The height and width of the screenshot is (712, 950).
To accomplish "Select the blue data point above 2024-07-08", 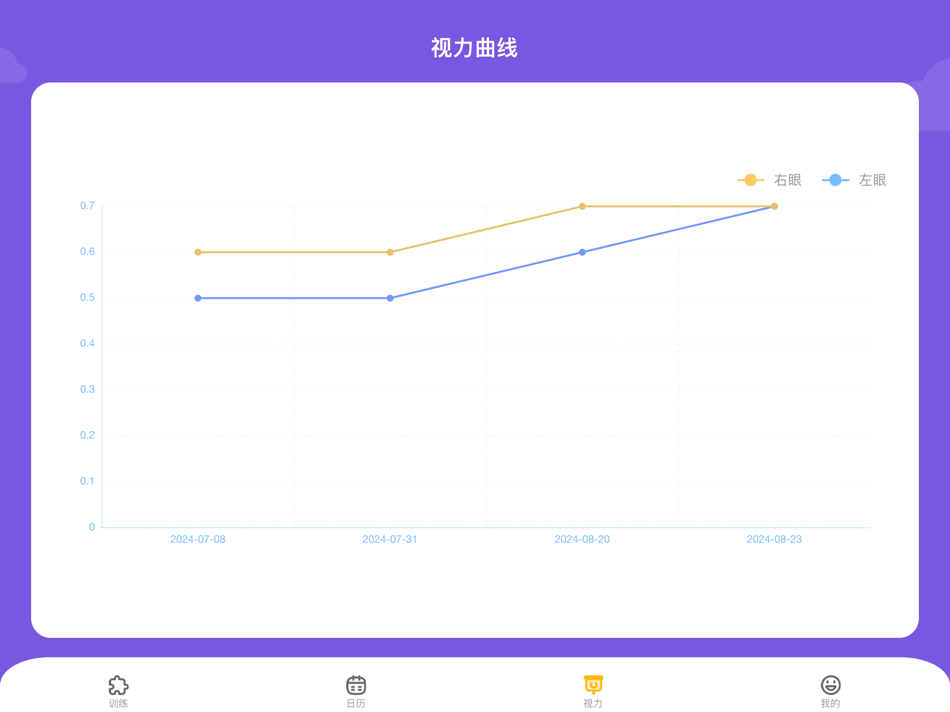I will (x=197, y=297).
